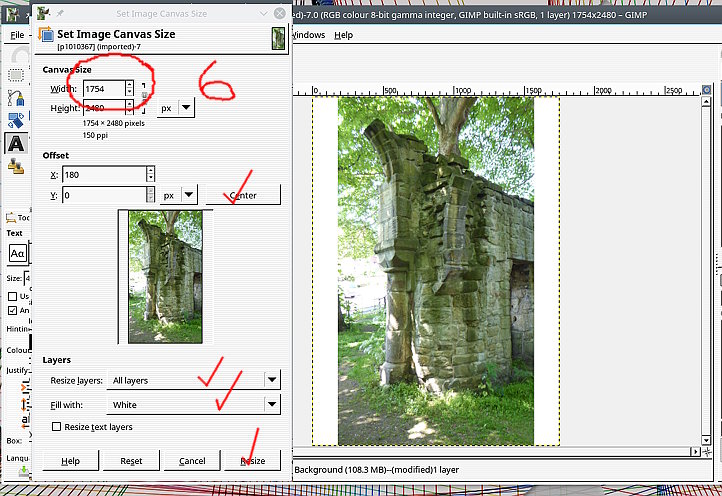Select the Clone stamp tool
This screenshot has height=496, width=722.
(x=16, y=165)
